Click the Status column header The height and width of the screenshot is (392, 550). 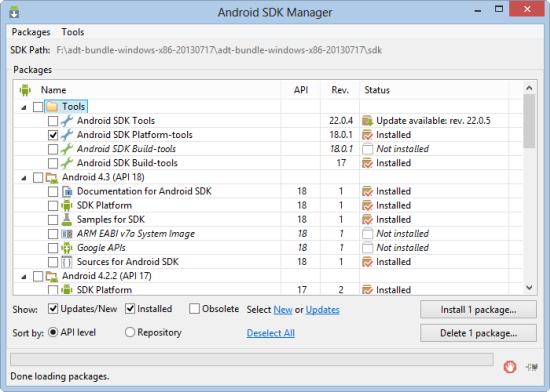coord(434,90)
